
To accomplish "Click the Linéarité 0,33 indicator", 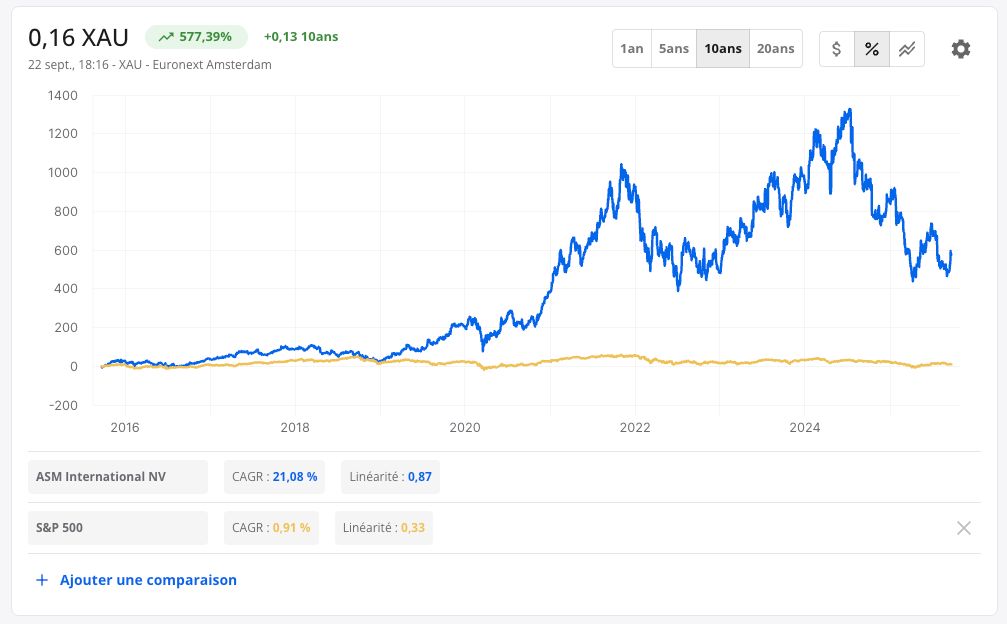I will (384, 528).
